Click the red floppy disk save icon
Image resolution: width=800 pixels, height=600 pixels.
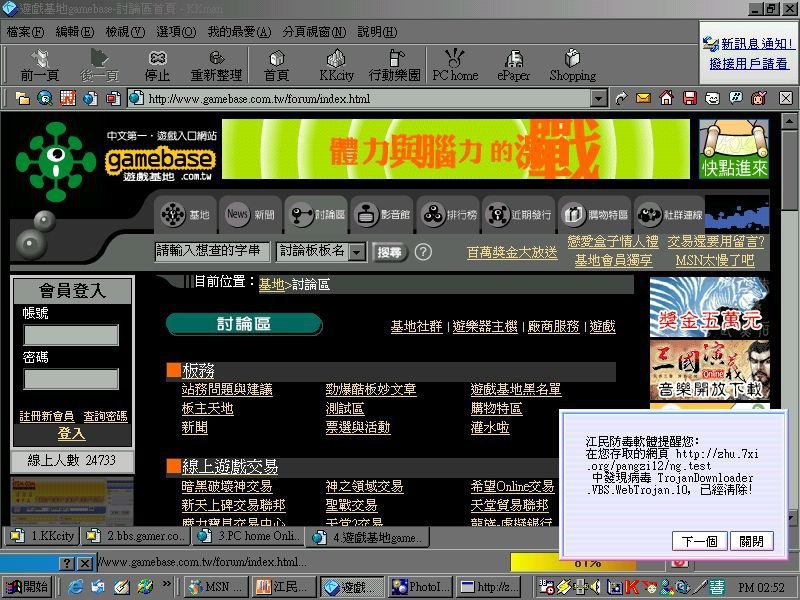[689, 98]
